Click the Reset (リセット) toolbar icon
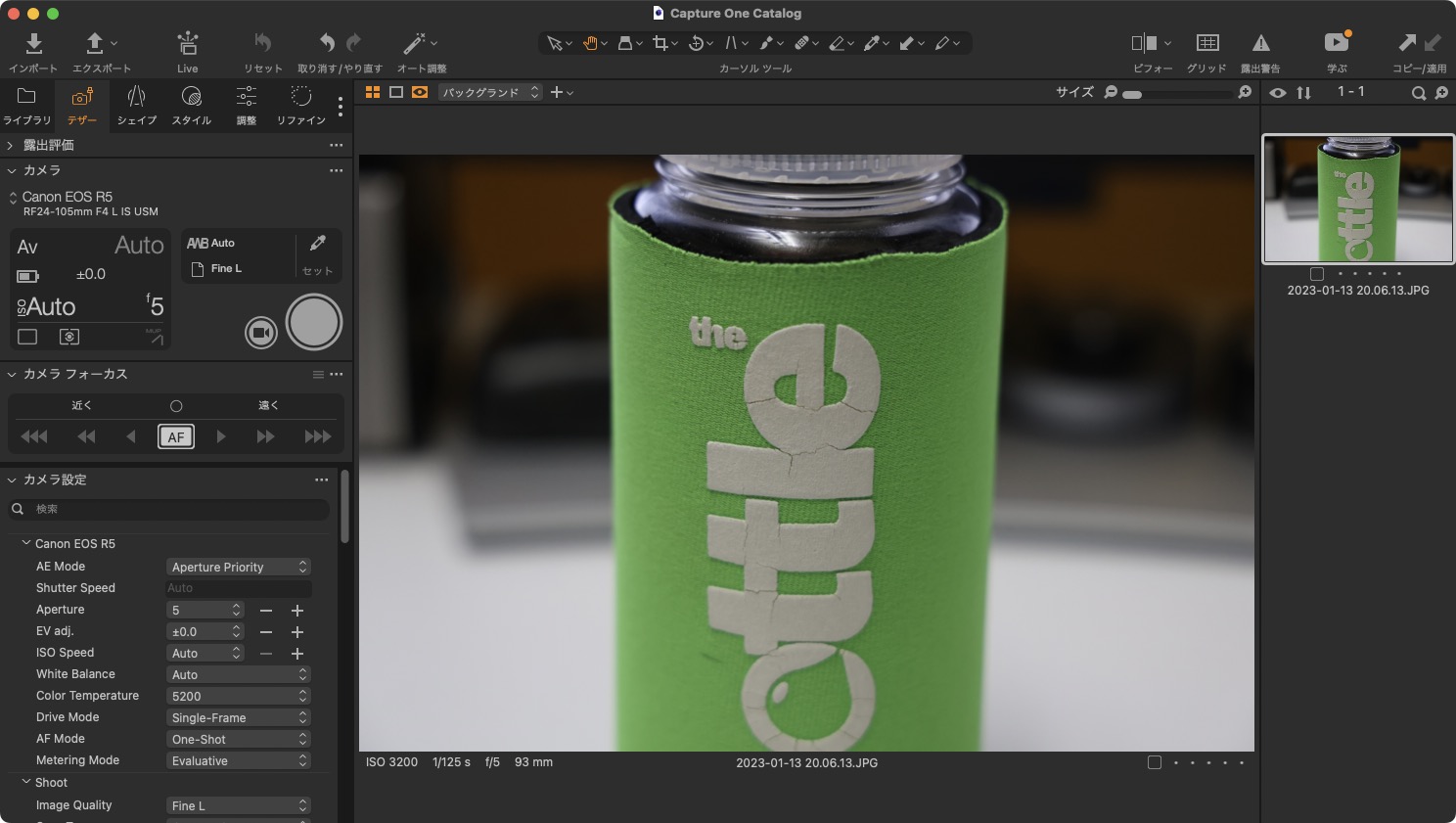The height and width of the screenshot is (823, 1456). pyautogui.click(x=262, y=42)
